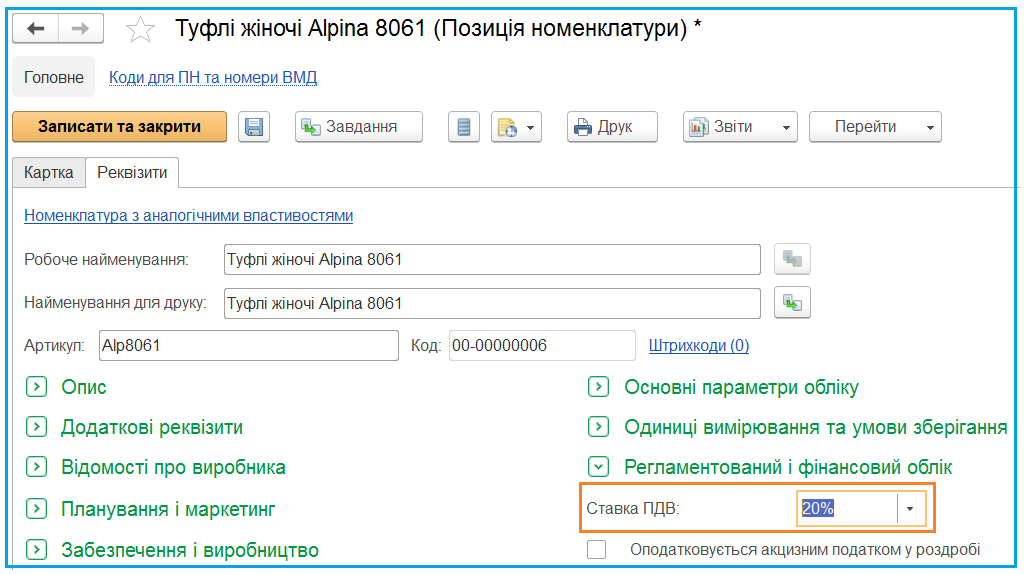Click the copy icon beside Найменування для друку
Viewport: 1024px width, 575px height.
792,303
